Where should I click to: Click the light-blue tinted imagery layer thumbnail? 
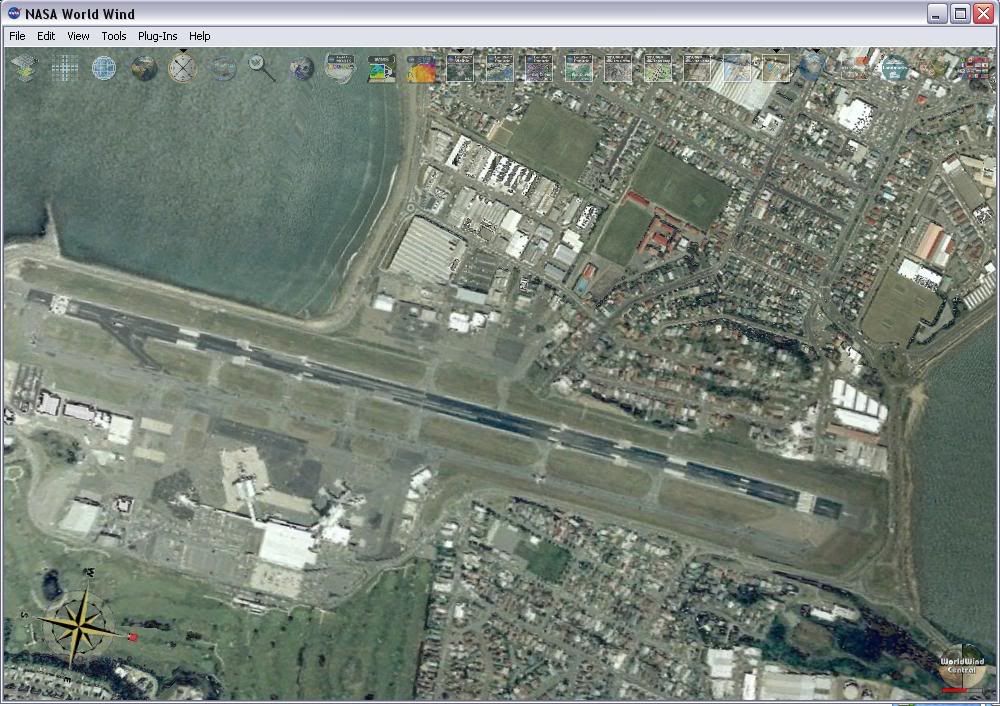point(737,68)
